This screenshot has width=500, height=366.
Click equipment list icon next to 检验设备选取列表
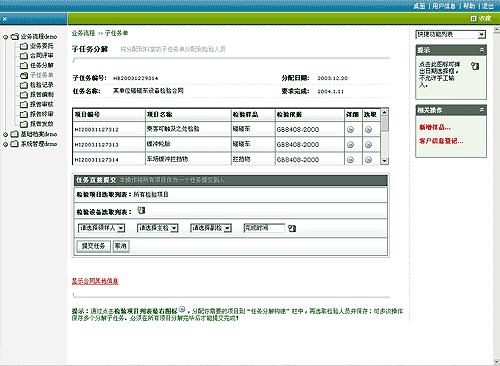[x=141, y=210]
